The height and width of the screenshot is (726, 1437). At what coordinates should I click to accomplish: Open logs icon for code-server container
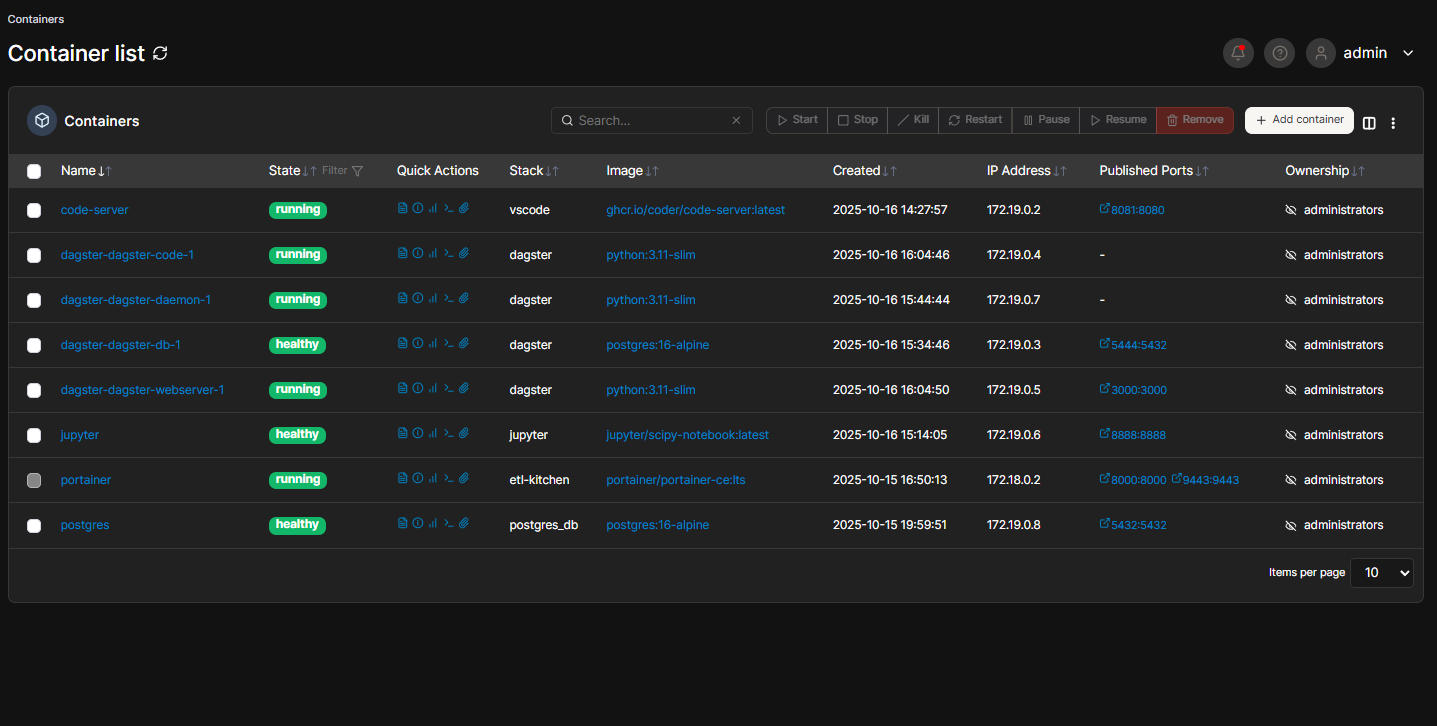tap(403, 209)
